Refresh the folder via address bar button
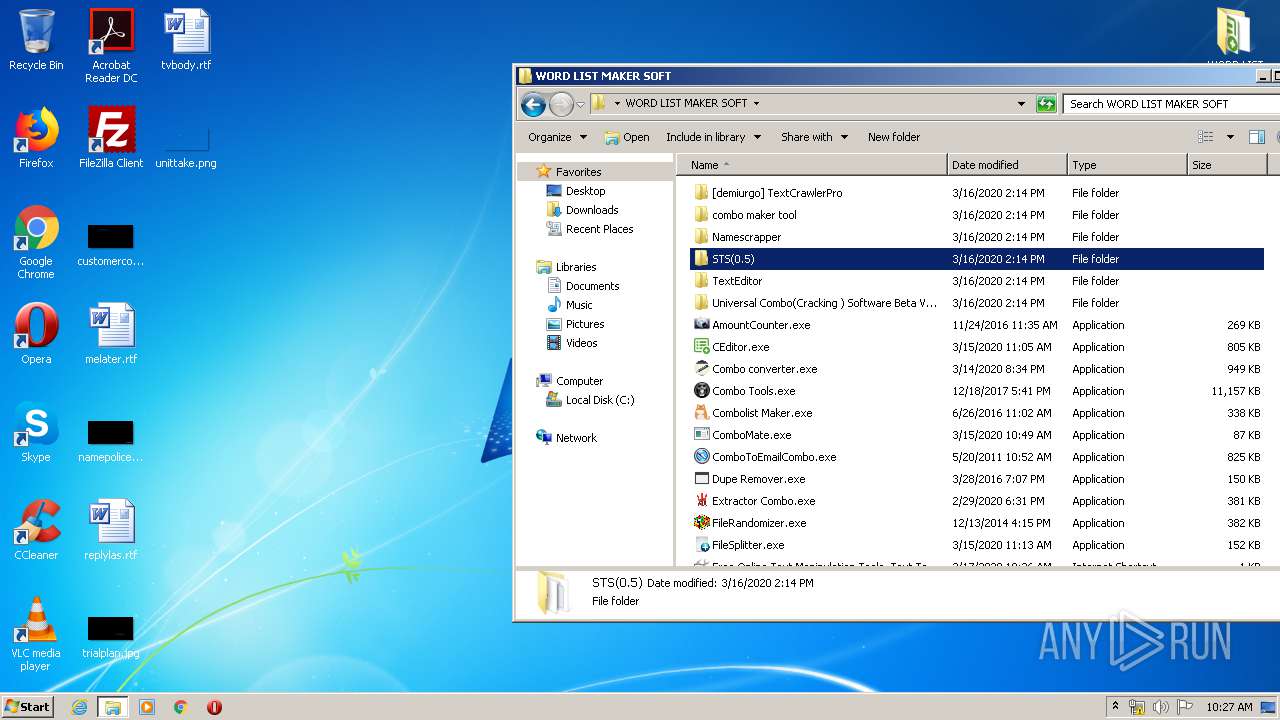1280x720 pixels. (1046, 104)
